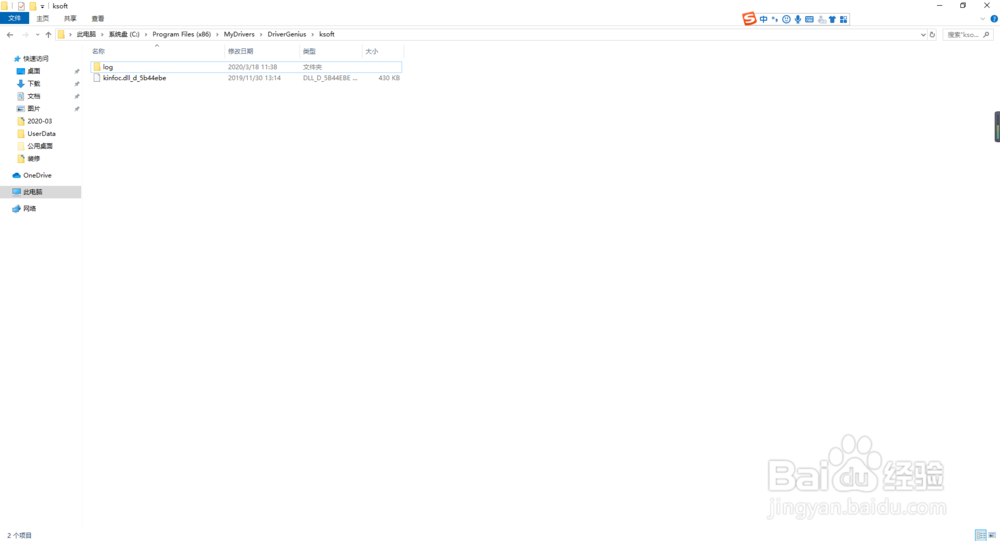The width and height of the screenshot is (1000, 541).
Task: Open the Sogou emoji smiley panel
Action: pos(786,19)
